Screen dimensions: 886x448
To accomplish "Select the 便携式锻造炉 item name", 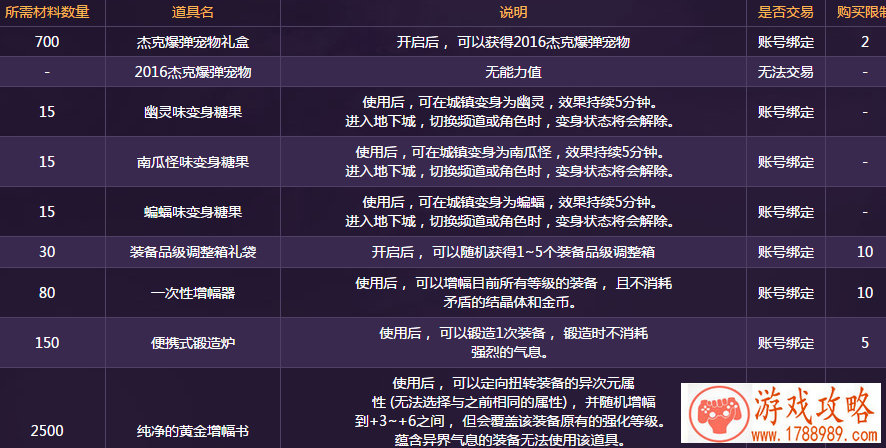I will (193, 343).
